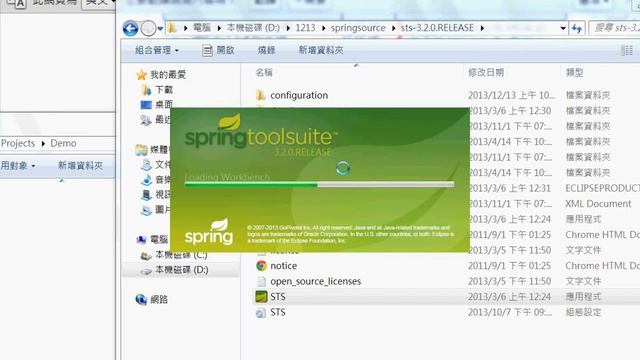Click the 桌面 icon in favorites
The width and height of the screenshot is (640, 360).
click(146, 105)
